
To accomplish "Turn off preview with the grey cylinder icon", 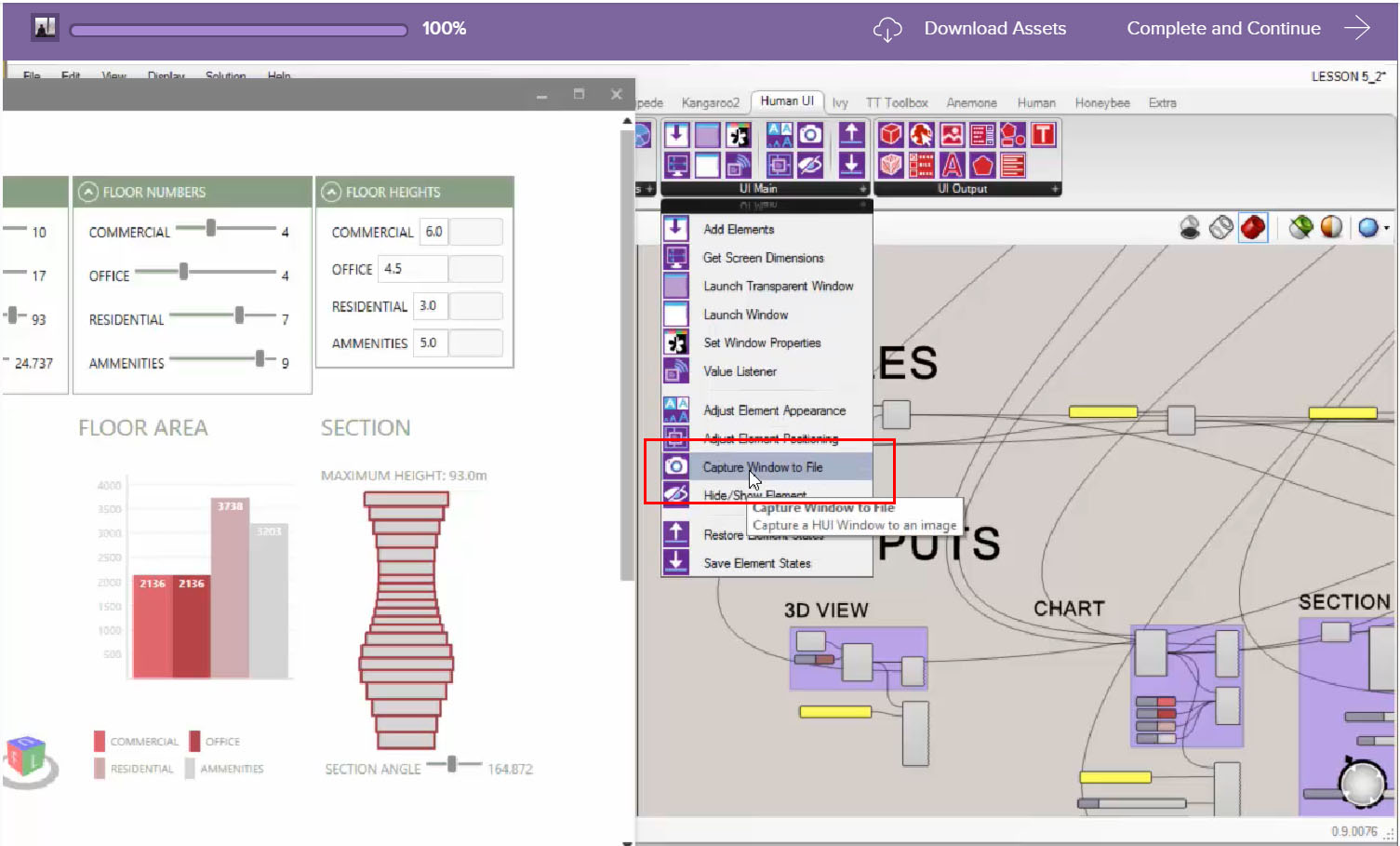I will [x=1190, y=227].
